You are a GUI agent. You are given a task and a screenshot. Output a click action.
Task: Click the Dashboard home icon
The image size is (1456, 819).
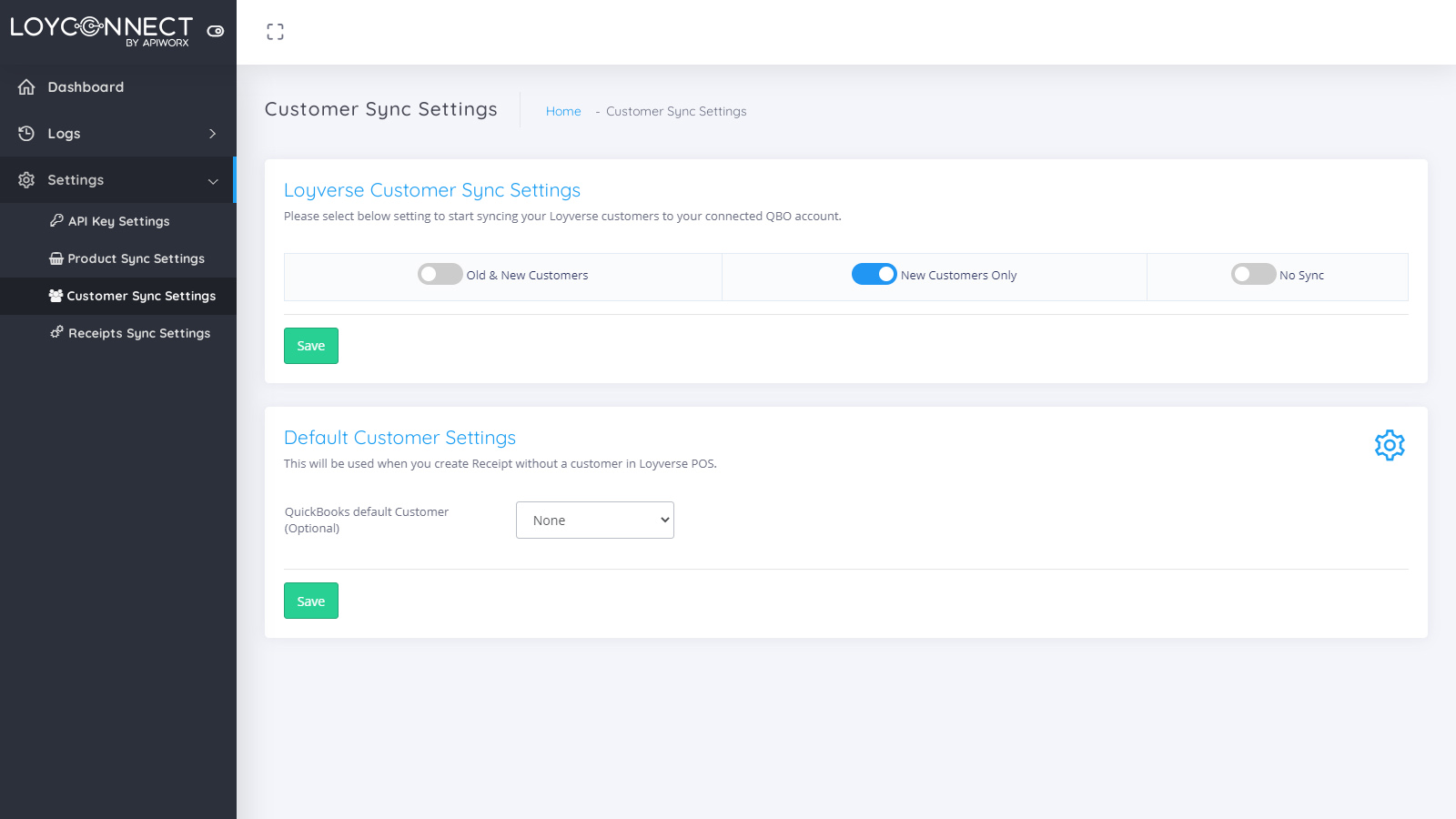(x=26, y=87)
